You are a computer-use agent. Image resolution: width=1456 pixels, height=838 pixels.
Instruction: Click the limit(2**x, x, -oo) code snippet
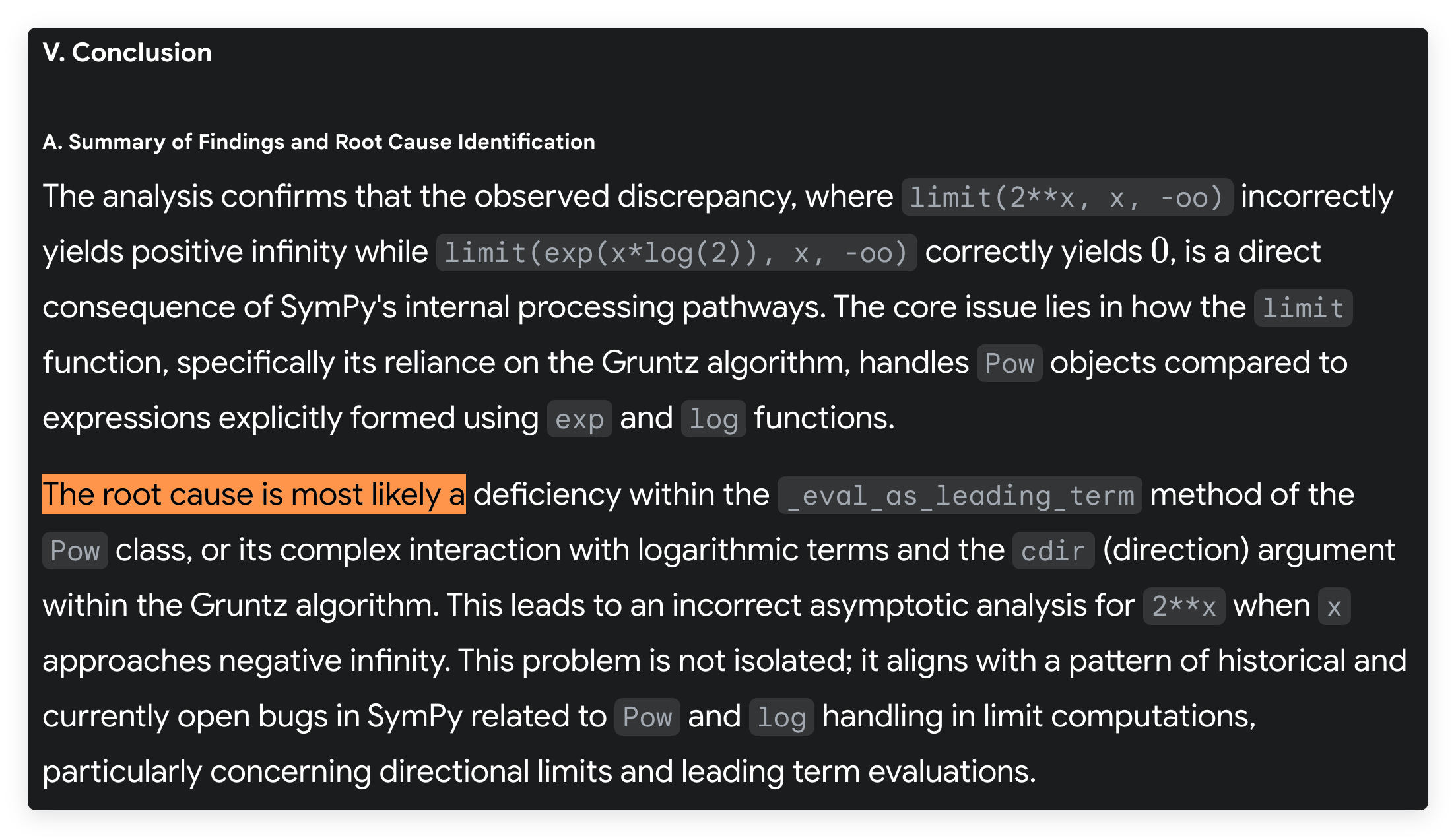(1067, 197)
